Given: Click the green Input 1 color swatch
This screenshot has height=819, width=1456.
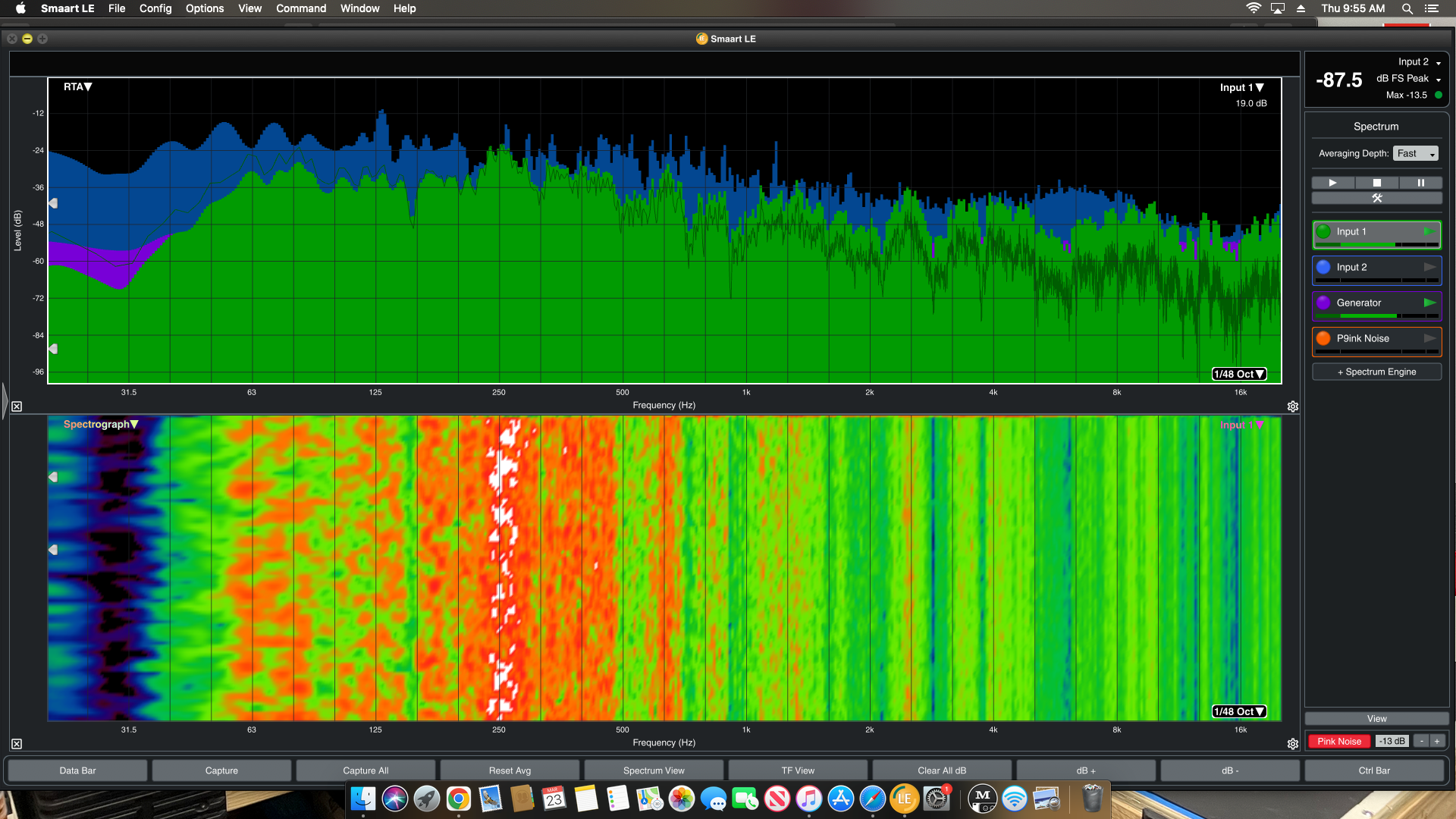Looking at the screenshot, I should coord(1323,231).
